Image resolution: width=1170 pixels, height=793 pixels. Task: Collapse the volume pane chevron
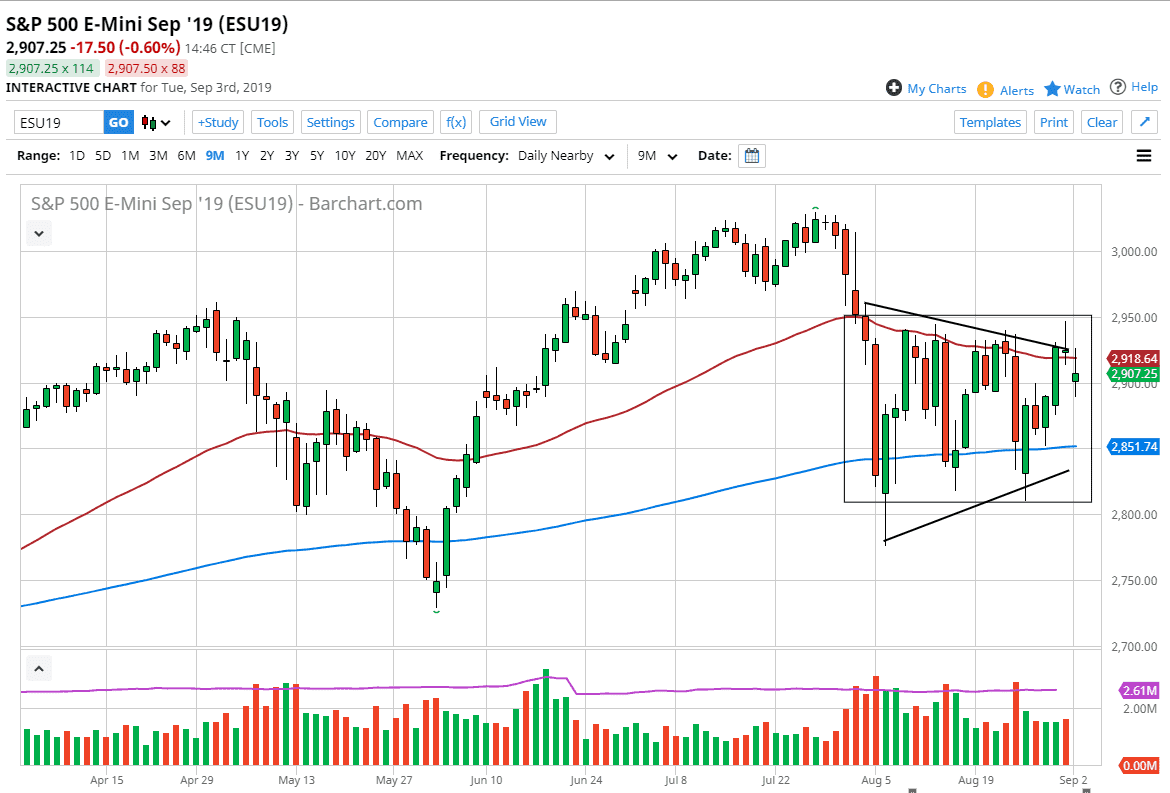click(37, 668)
